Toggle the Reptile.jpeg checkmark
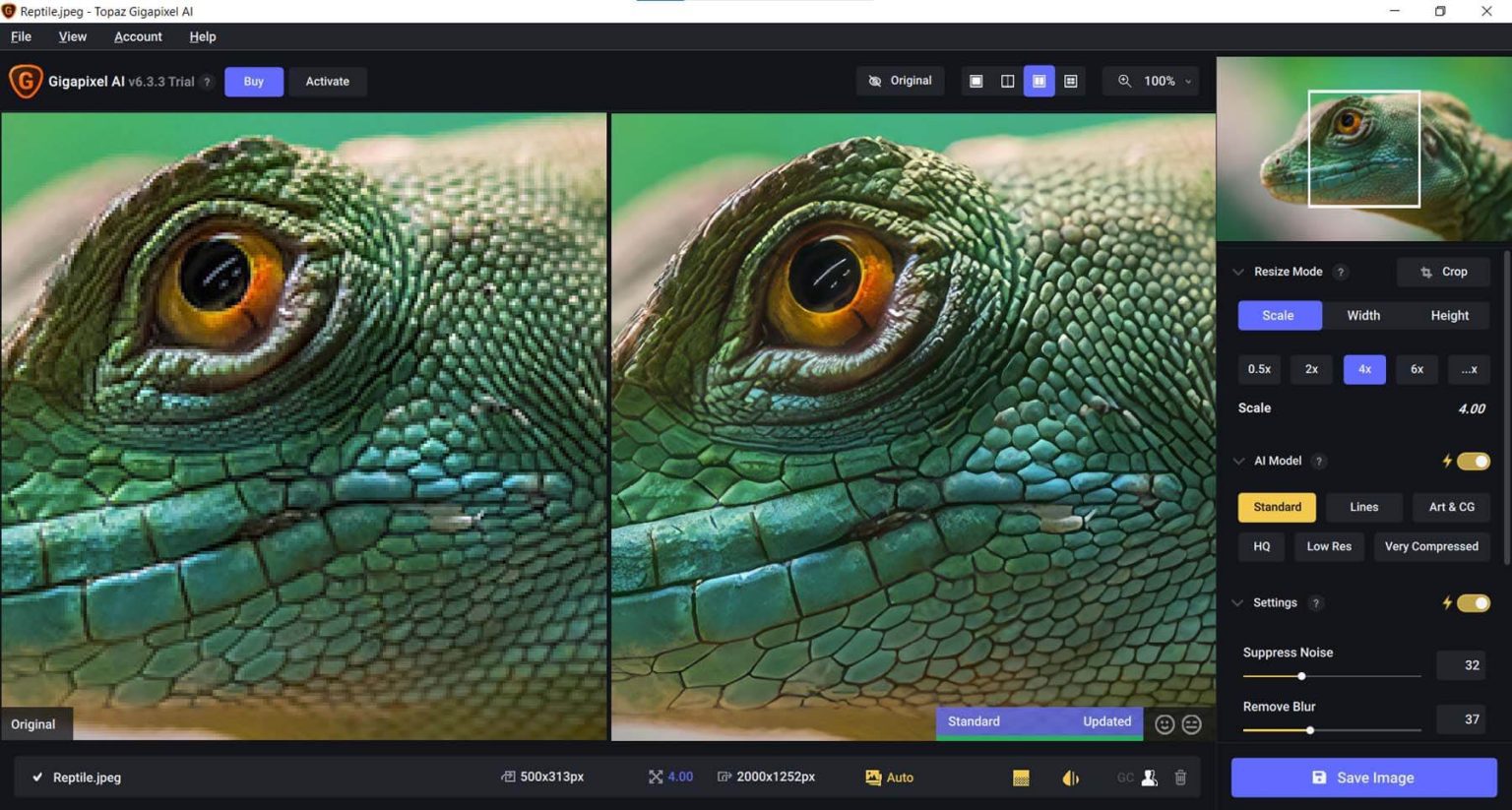The height and width of the screenshot is (810, 1512). click(x=37, y=777)
